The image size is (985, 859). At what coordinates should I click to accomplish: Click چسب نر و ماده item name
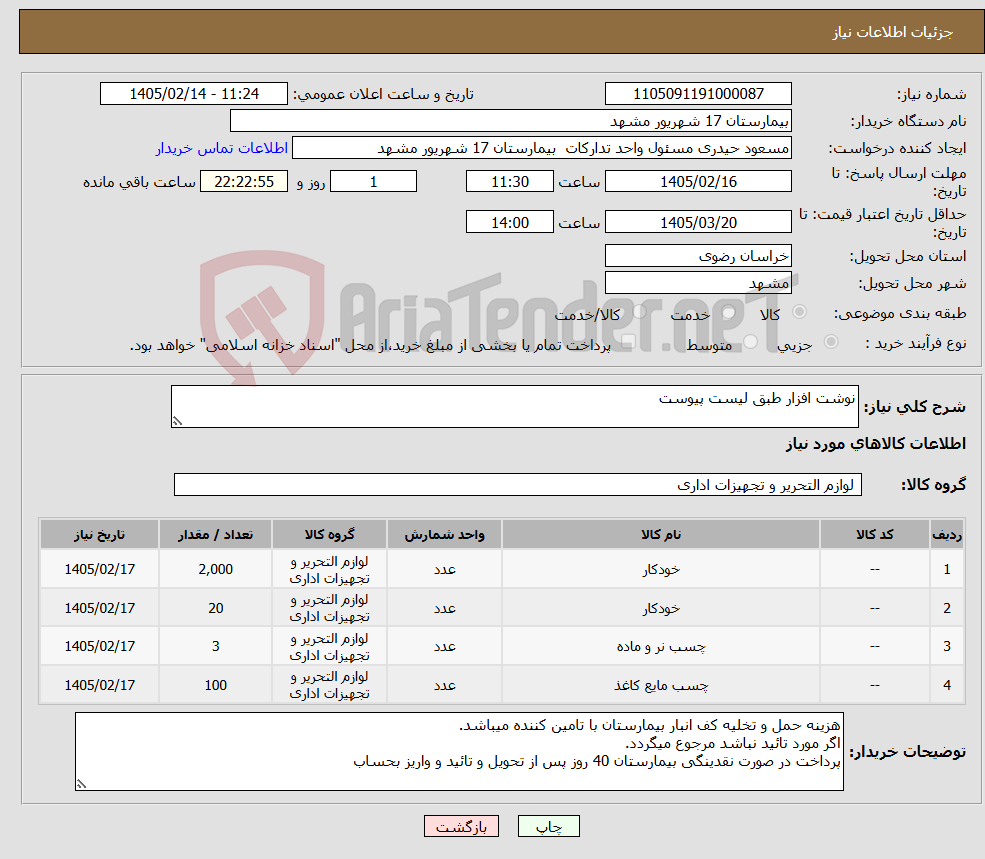661,647
